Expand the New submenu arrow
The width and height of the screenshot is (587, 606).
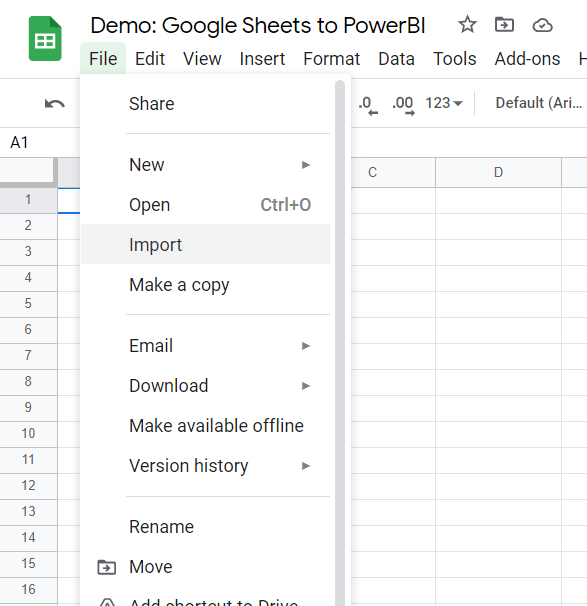click(x=306, y=165)
